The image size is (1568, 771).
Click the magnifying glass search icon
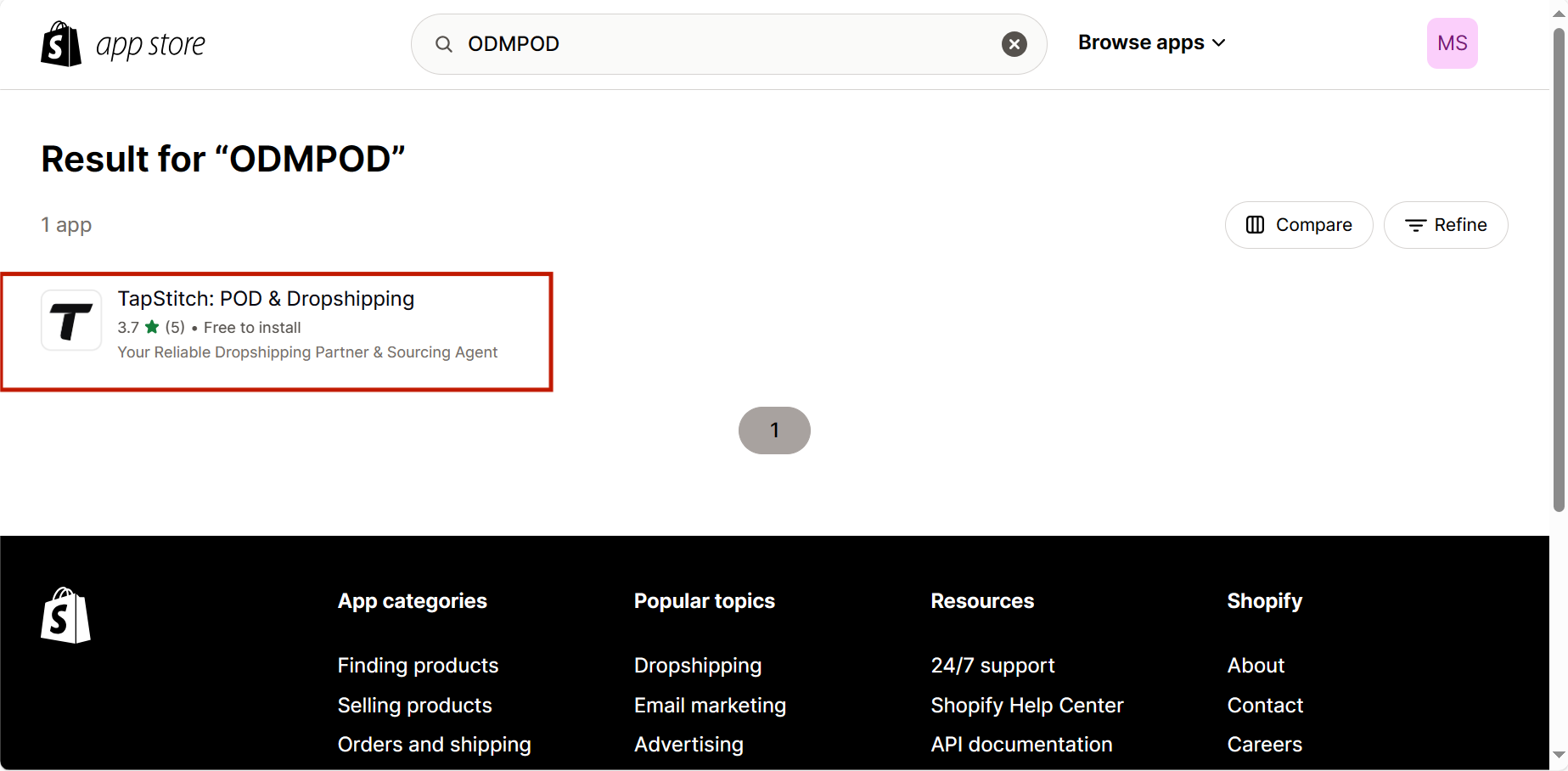coord(444,44)
